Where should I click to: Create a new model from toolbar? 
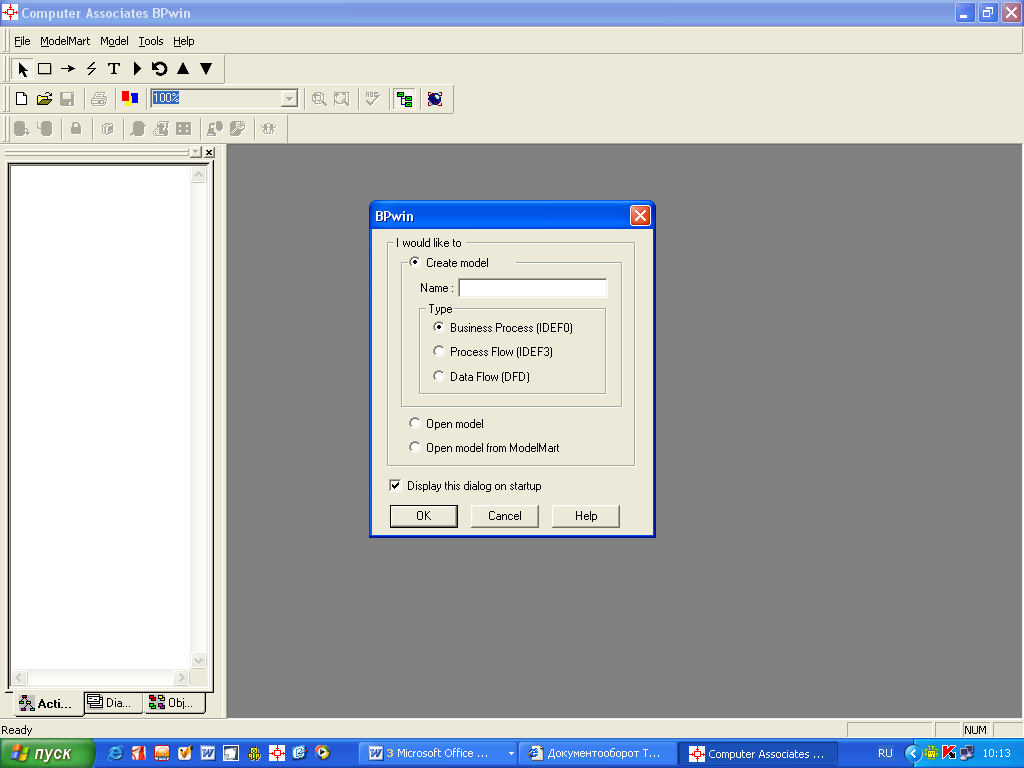(22, 99)
